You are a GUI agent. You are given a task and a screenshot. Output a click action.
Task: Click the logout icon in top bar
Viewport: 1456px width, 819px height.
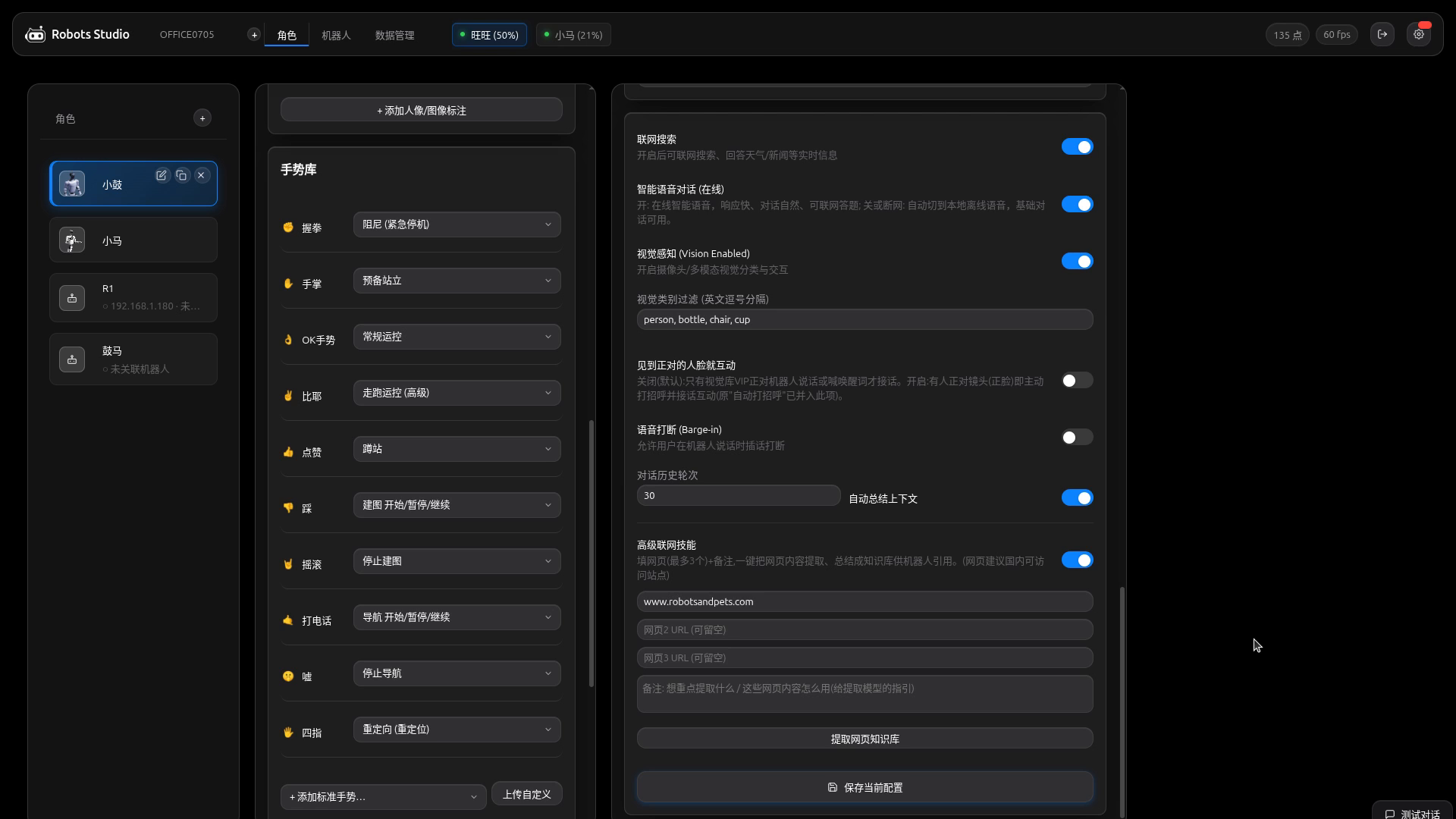[x=1382, y=34]
